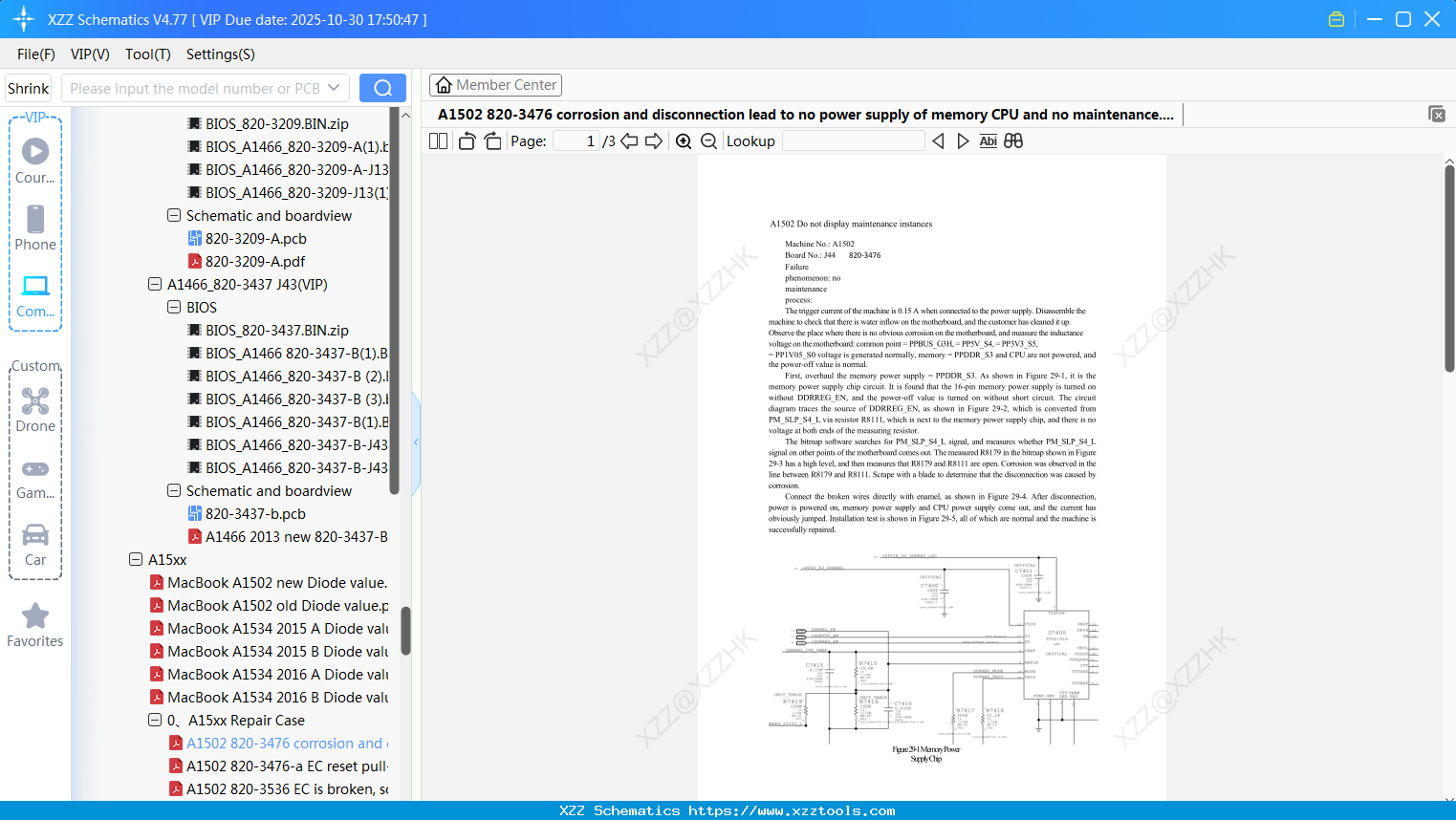This screenshot has height=820, width=1456.
Task: Find previous Lookup match
Action: click(938, 140)
